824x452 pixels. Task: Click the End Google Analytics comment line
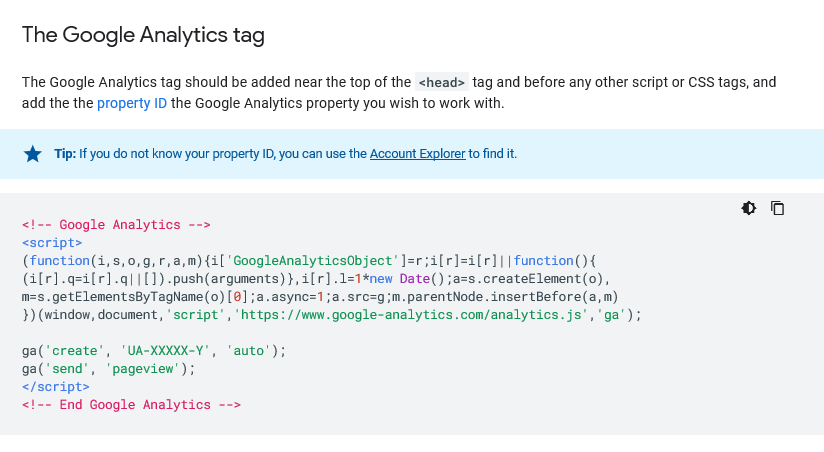tap(131, 404)
